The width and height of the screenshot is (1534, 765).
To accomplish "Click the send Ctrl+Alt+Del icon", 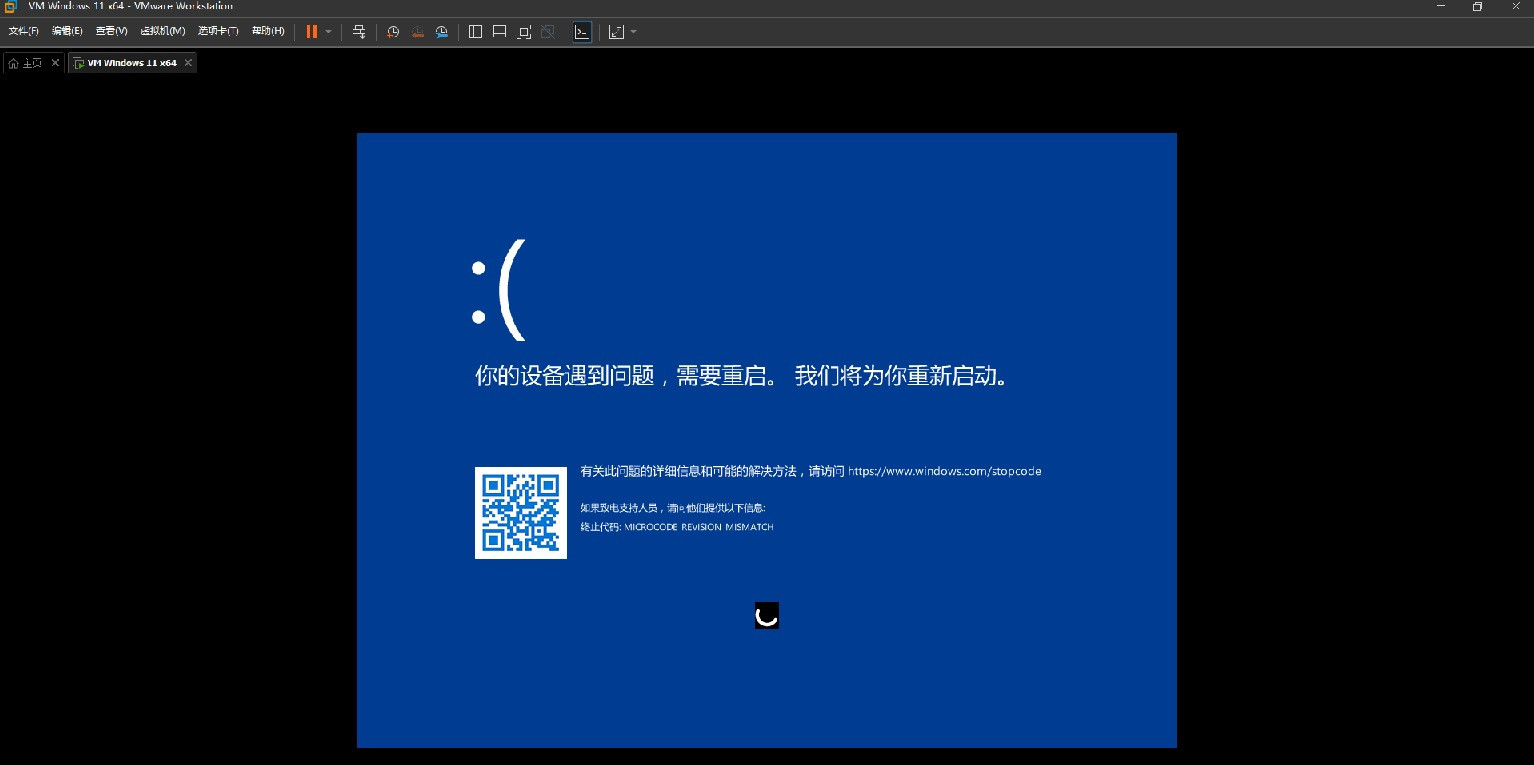I will click(x=359, y=32).
